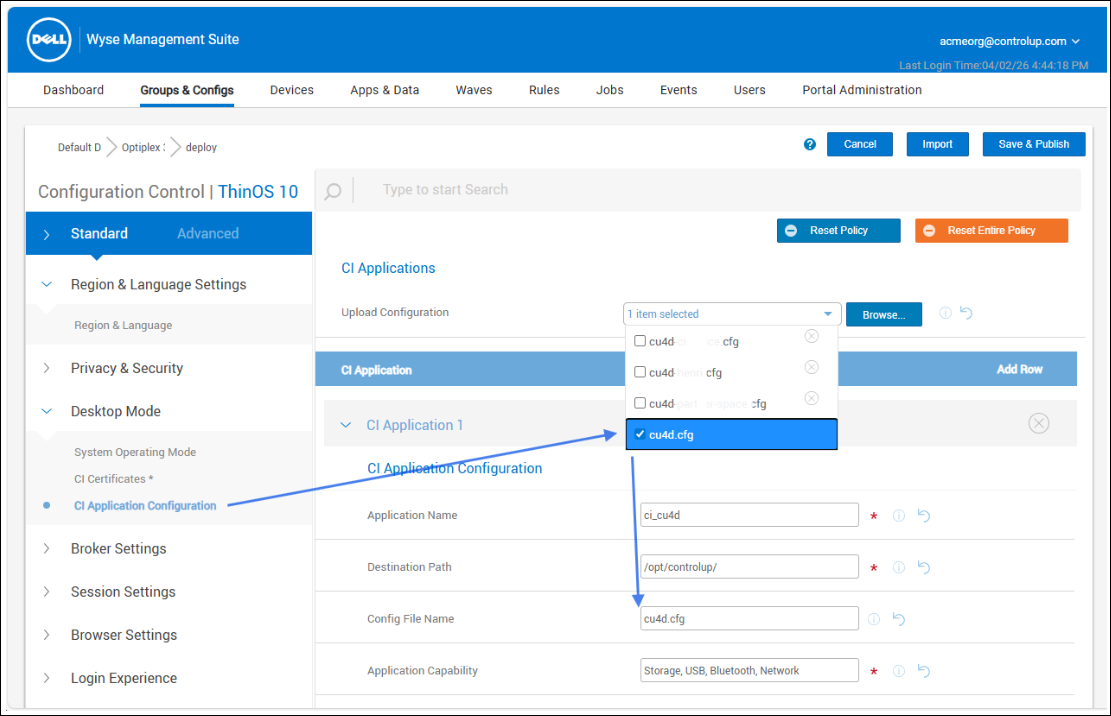Collapse the Desktop Mode section
The width and height of the screenshot is (1111, 716).
coord(47,411)
